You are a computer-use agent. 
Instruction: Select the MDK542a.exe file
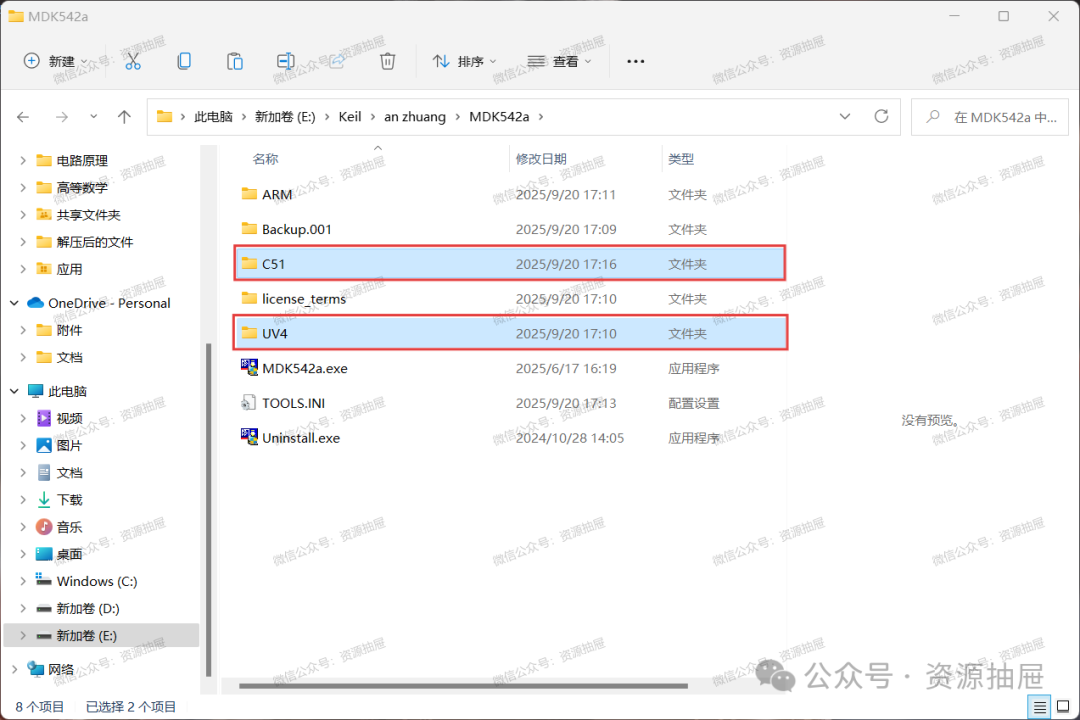[x=510, y=369]
